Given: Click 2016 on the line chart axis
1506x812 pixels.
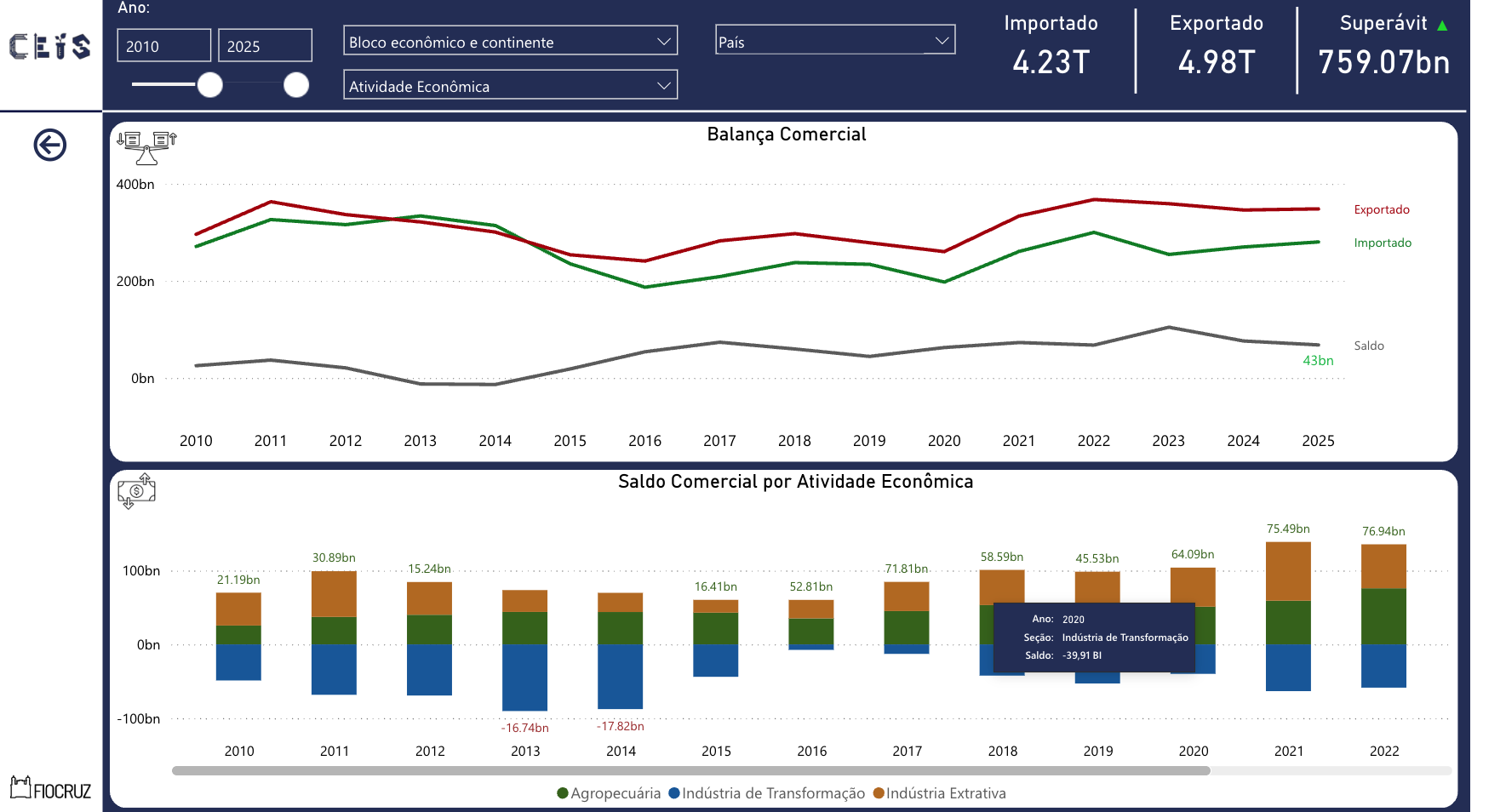Looking at the screenshot, I should (644, 441).
